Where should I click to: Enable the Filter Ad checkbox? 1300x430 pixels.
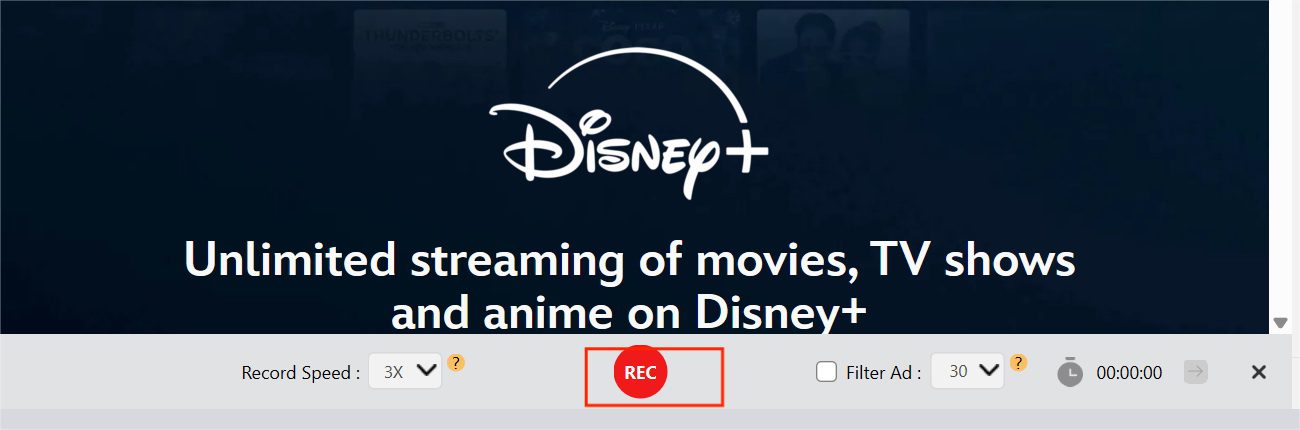point(827,372)
